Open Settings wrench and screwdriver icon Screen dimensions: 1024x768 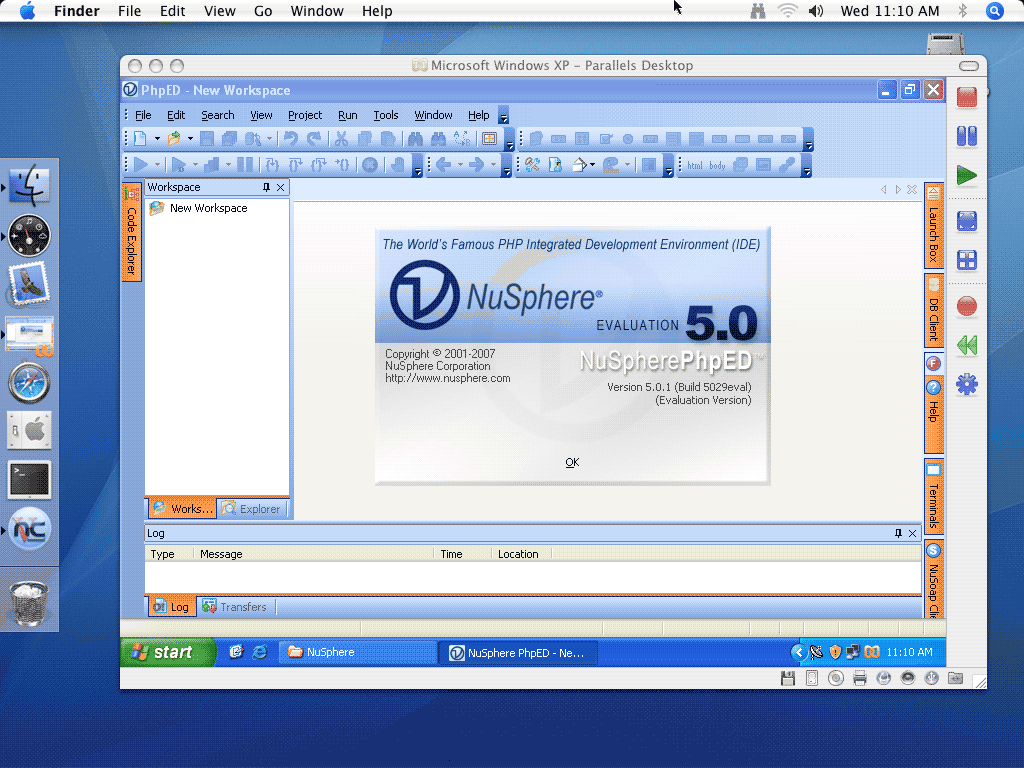pos(532,165)
